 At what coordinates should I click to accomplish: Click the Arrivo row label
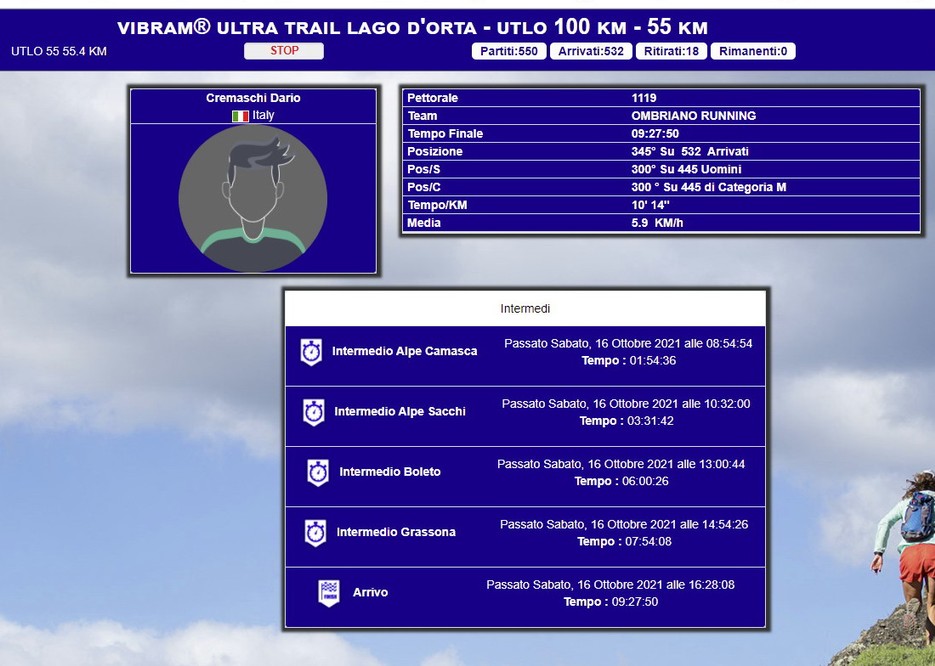click(x=370, y=592)
